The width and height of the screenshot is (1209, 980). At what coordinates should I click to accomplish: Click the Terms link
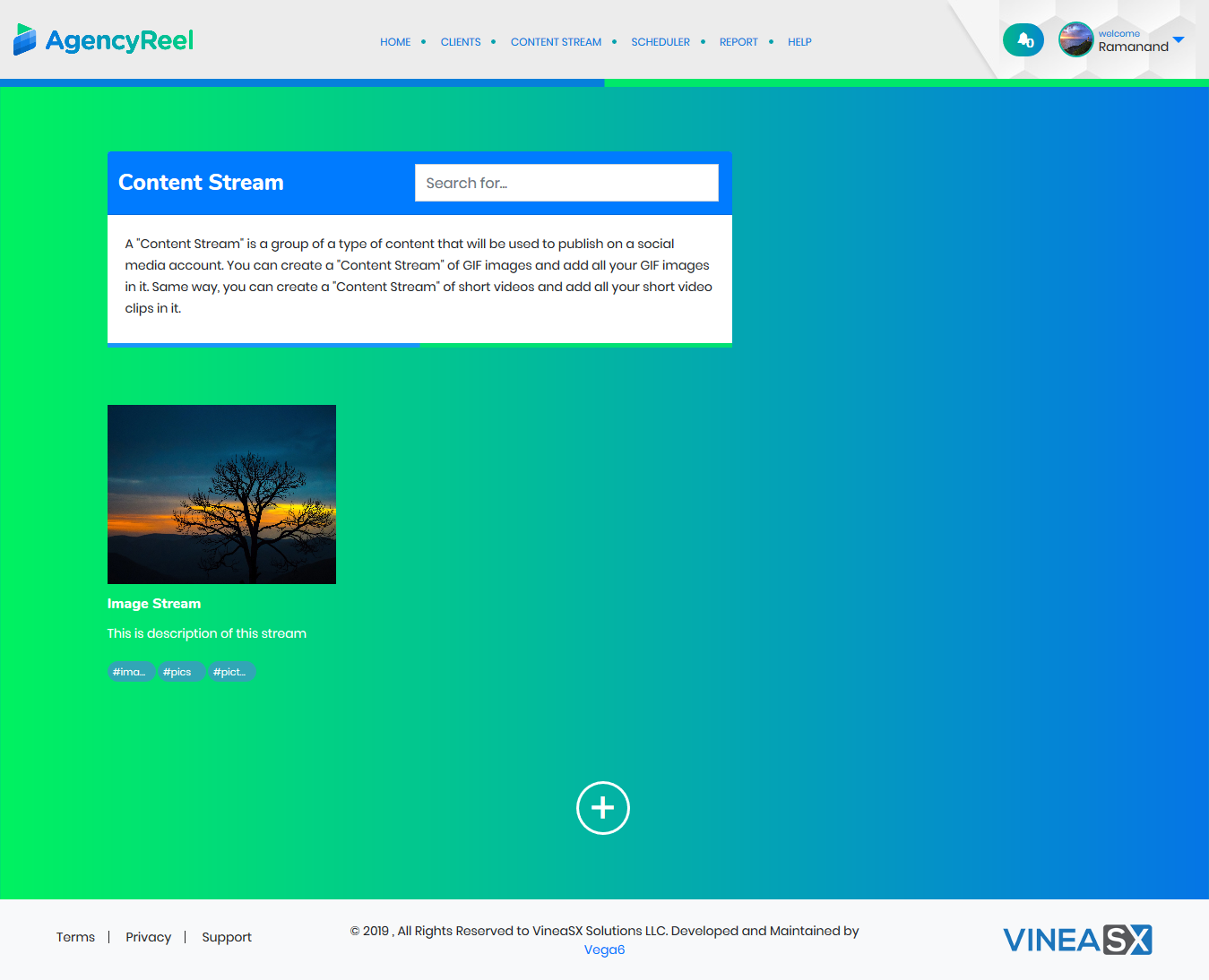[75, 937]
